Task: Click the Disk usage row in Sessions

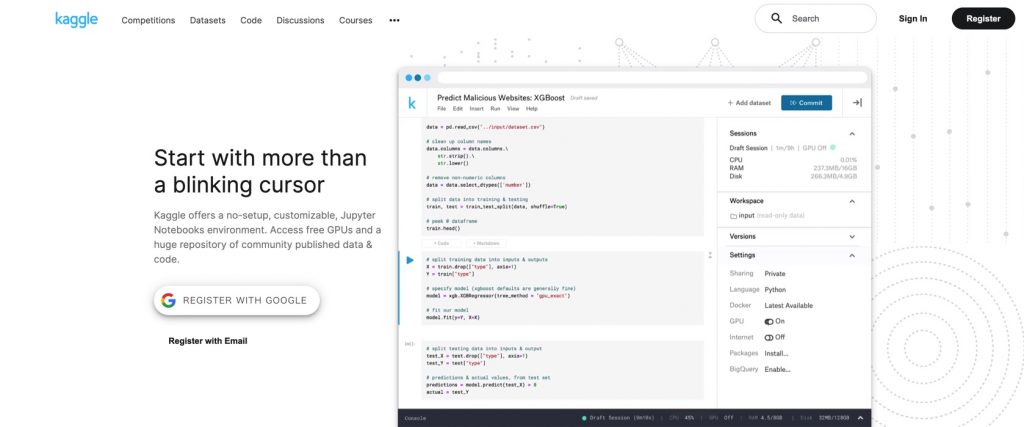Action: tap(793, 176)
